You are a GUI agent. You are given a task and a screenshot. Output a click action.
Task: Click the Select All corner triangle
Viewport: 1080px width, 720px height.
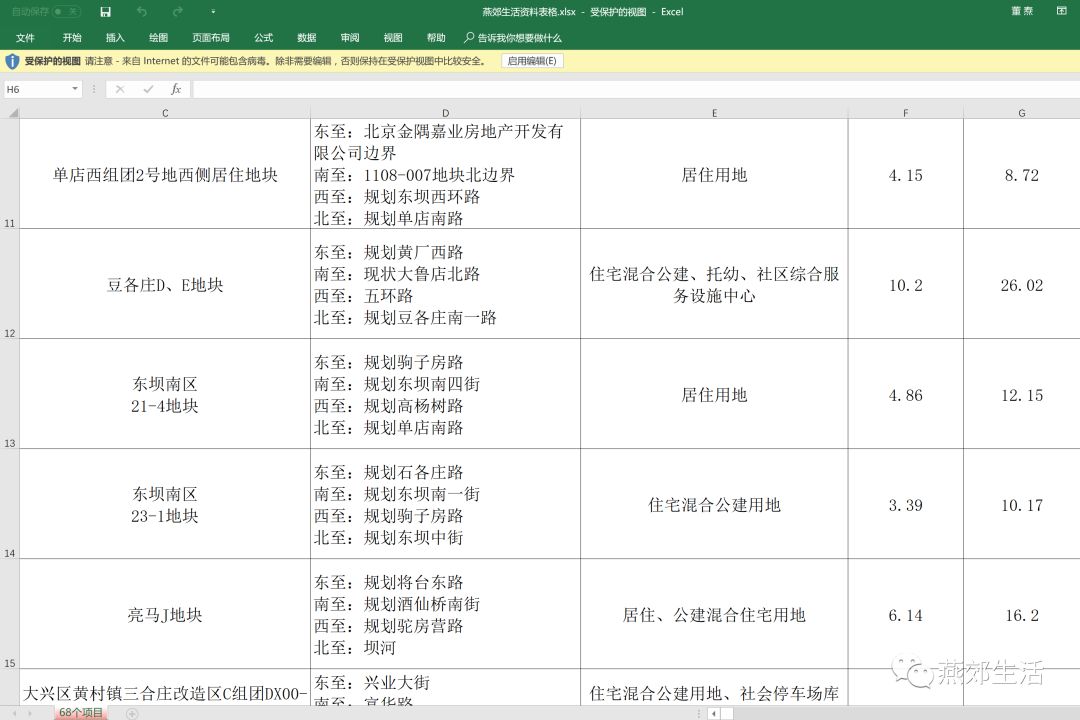pyautogui.click(x=13, y=113)
